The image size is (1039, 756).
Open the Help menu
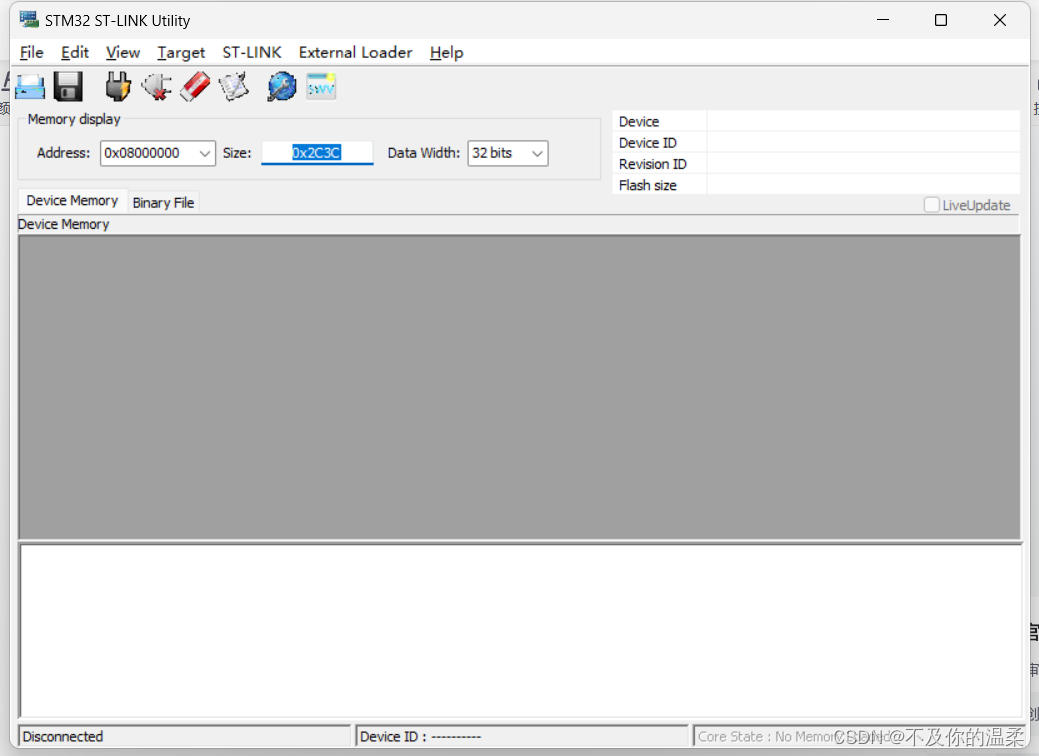(446, 52)
